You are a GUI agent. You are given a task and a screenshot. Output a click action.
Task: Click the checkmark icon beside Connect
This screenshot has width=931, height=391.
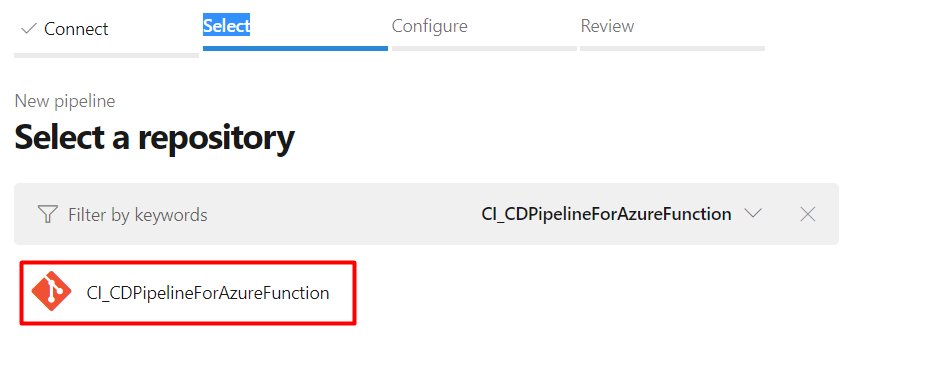point(28,28)
